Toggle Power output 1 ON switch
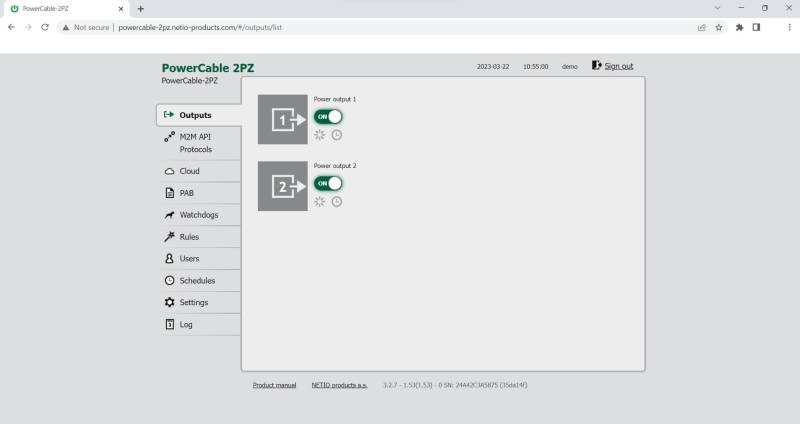The width and height of the screenshot is (800, 424). tap(328, 117)
